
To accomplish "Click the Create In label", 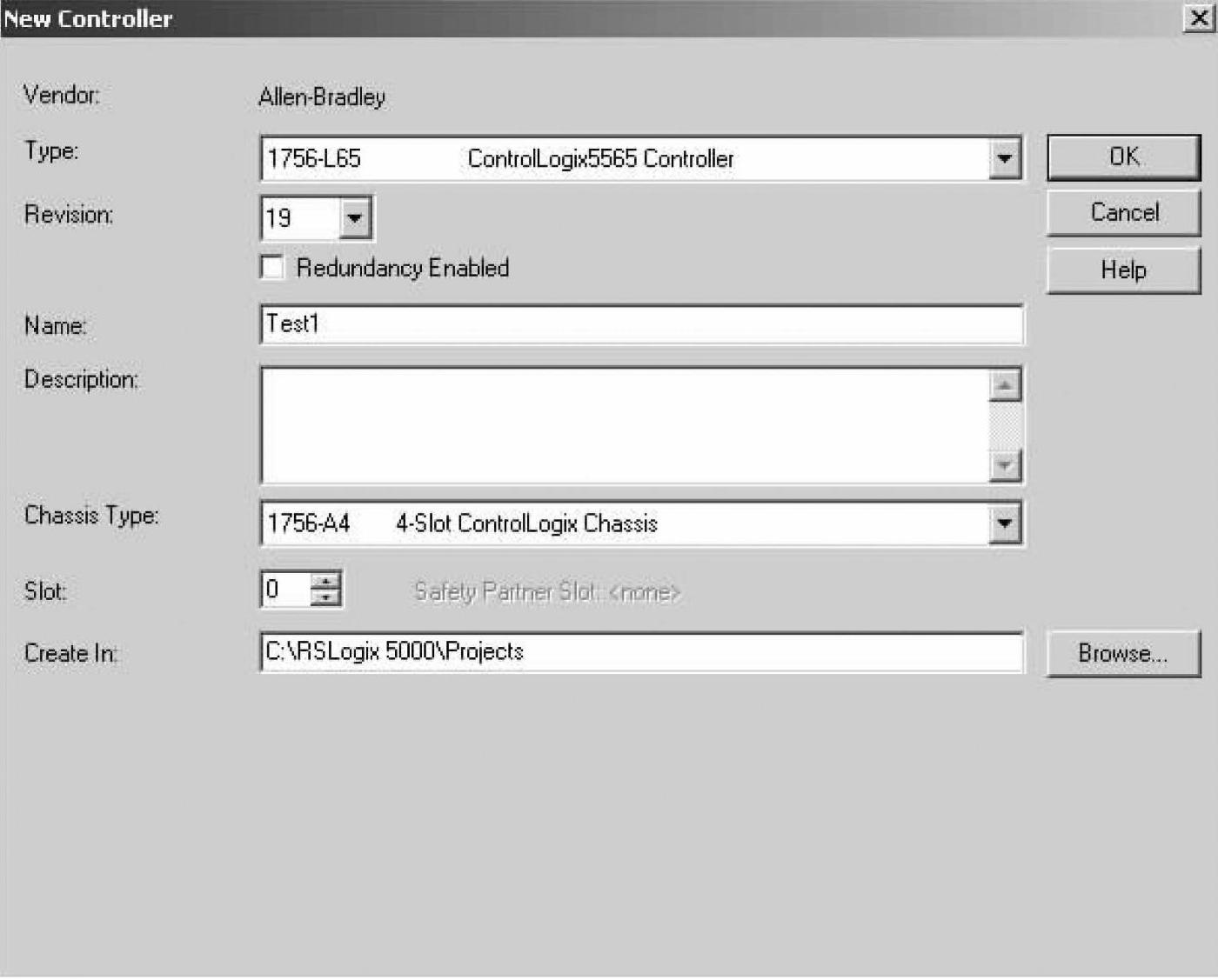I will (x=70, y=653).
